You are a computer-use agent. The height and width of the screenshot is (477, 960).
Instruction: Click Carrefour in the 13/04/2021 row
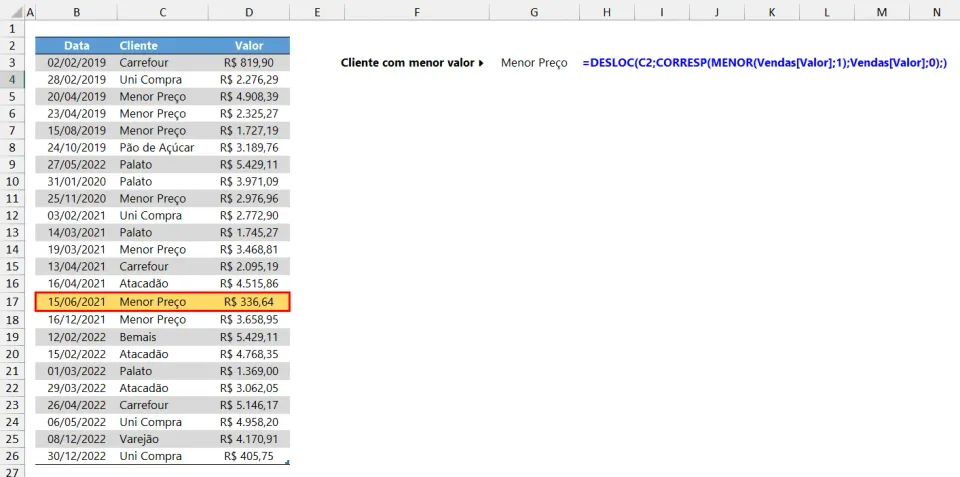163,267
